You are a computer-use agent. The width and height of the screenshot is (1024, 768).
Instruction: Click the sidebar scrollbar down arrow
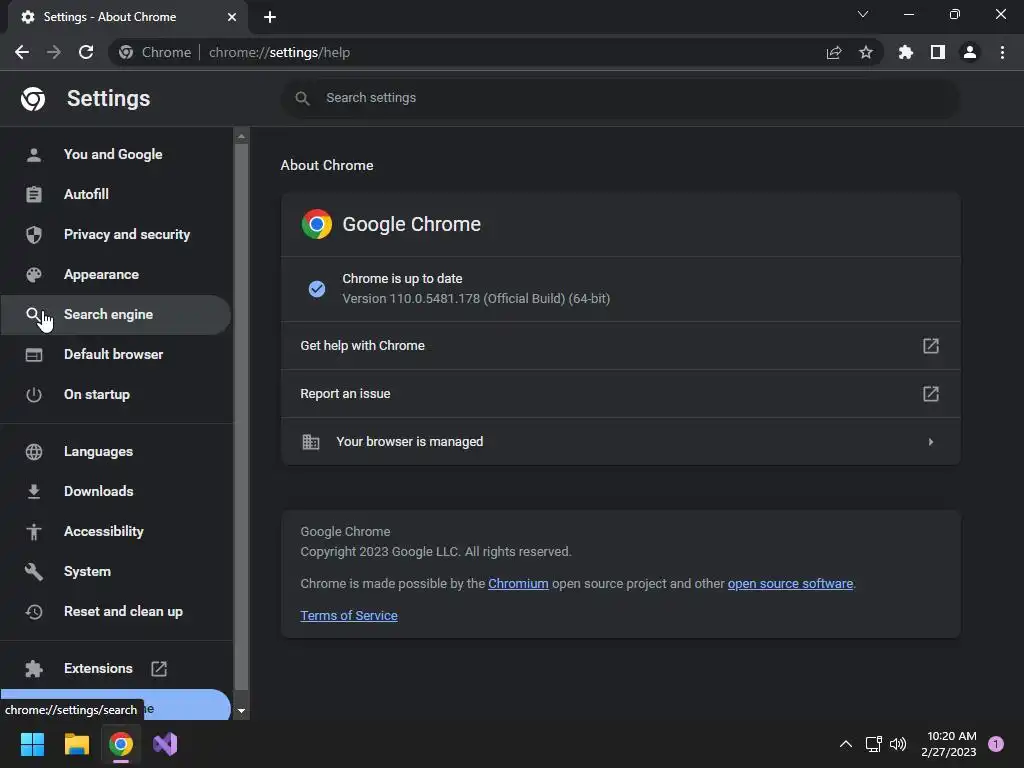(x=241, y=711)
